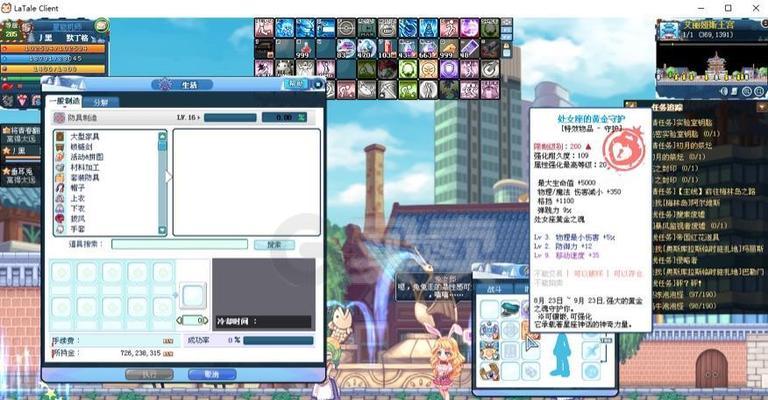The width and height of the screenshot is (768, 400).
Task: Close the 生活 crafting window
Action: click(x=317, y=85)
